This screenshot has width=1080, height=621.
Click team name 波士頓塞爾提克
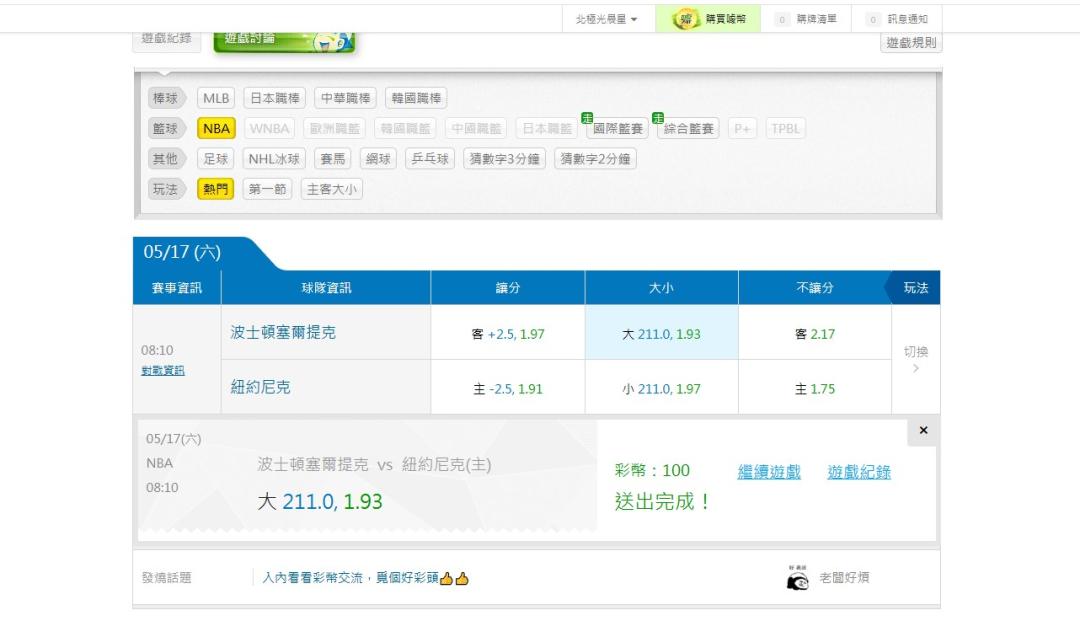click(x=283, y=333)
